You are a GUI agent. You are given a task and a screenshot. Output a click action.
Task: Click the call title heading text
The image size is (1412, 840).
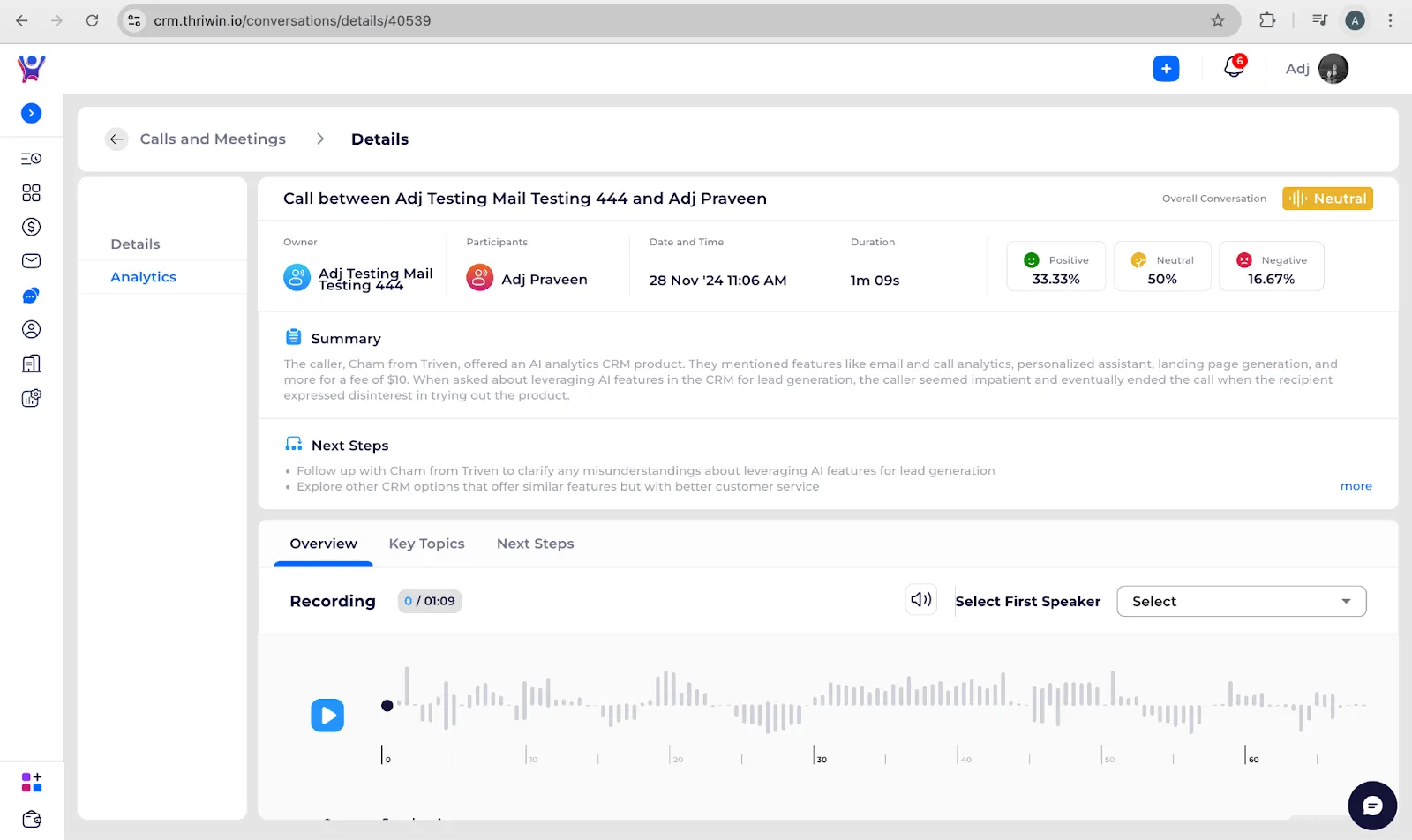(x=525, y=199)
